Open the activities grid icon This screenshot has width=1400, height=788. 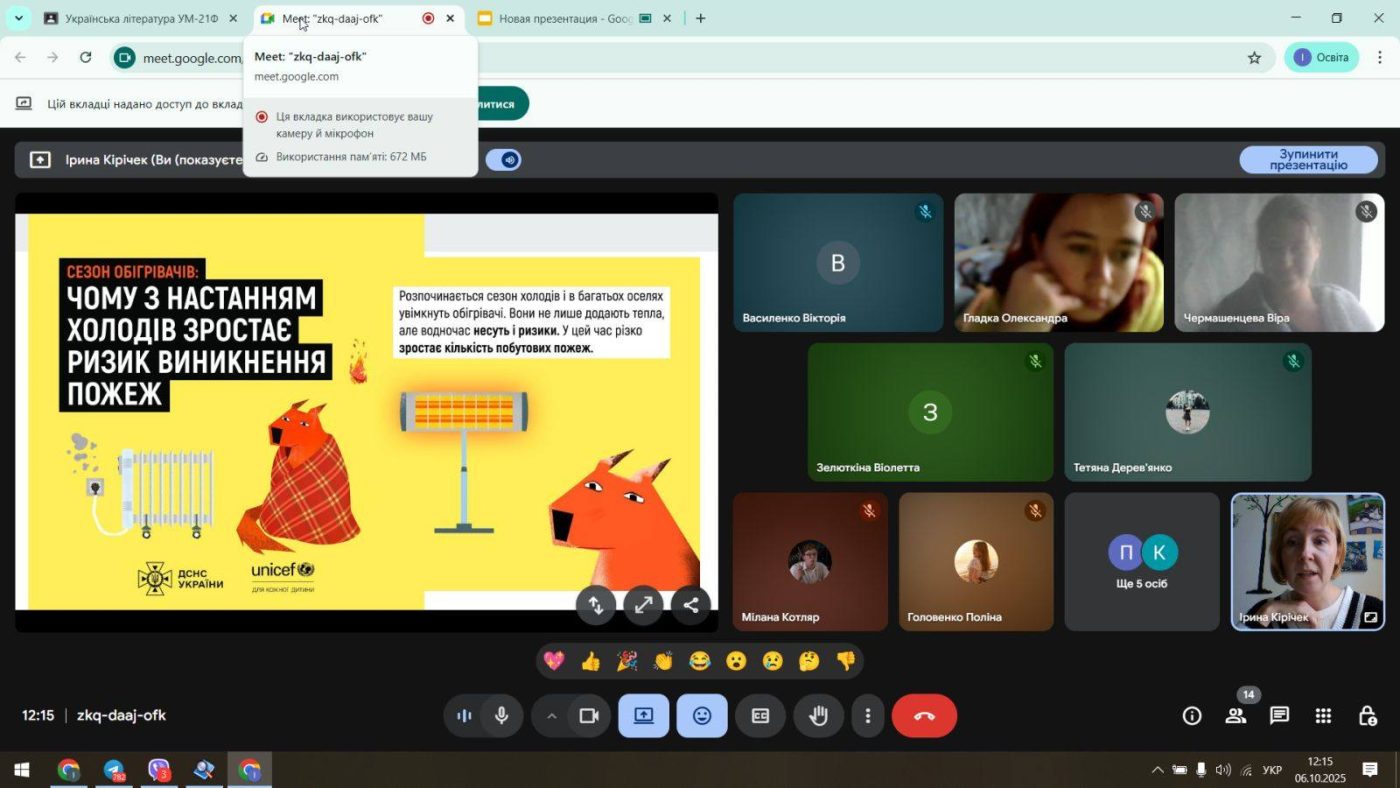pos(1323,716)
